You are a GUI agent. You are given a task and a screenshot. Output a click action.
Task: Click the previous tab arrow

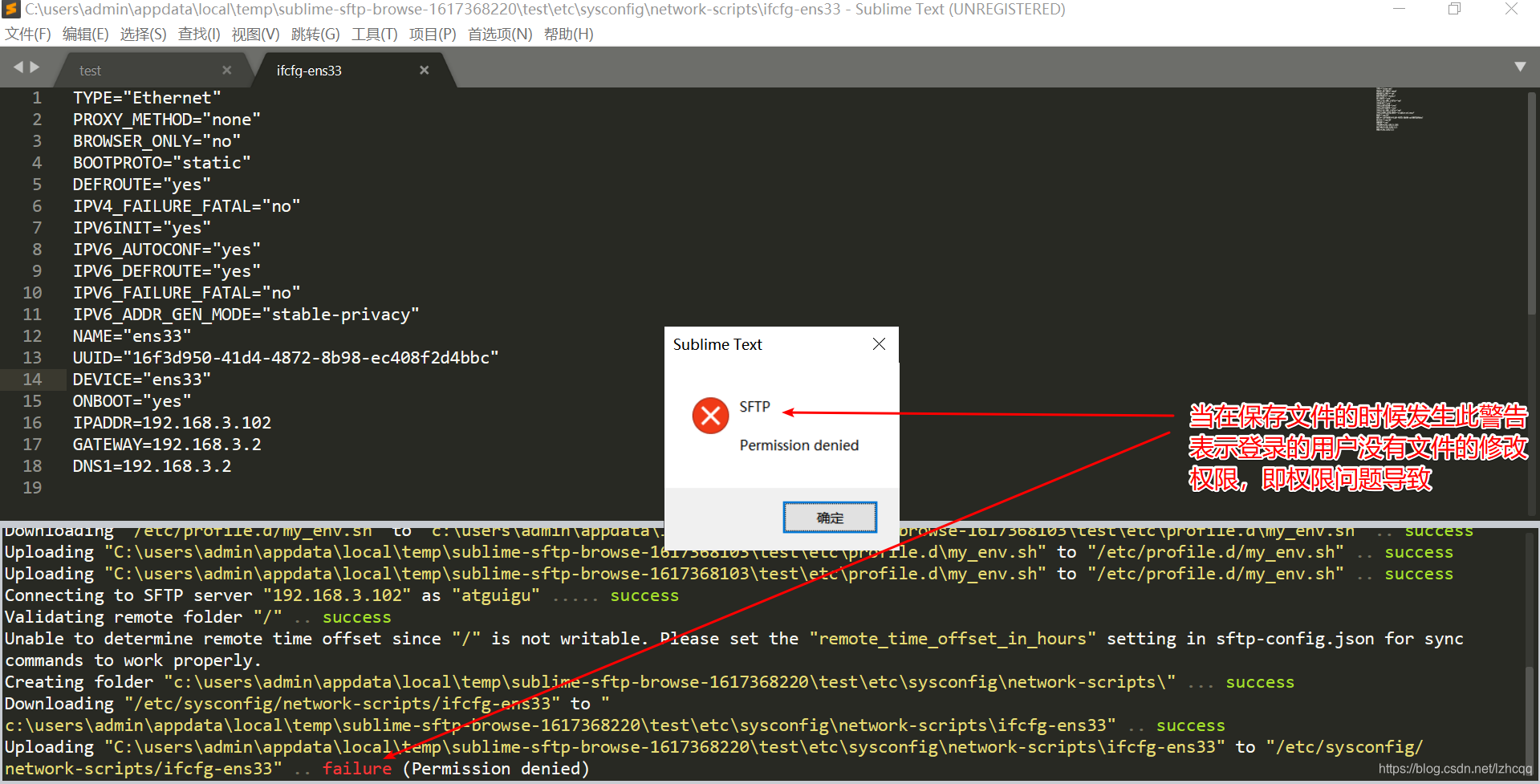tap(18, 67)
